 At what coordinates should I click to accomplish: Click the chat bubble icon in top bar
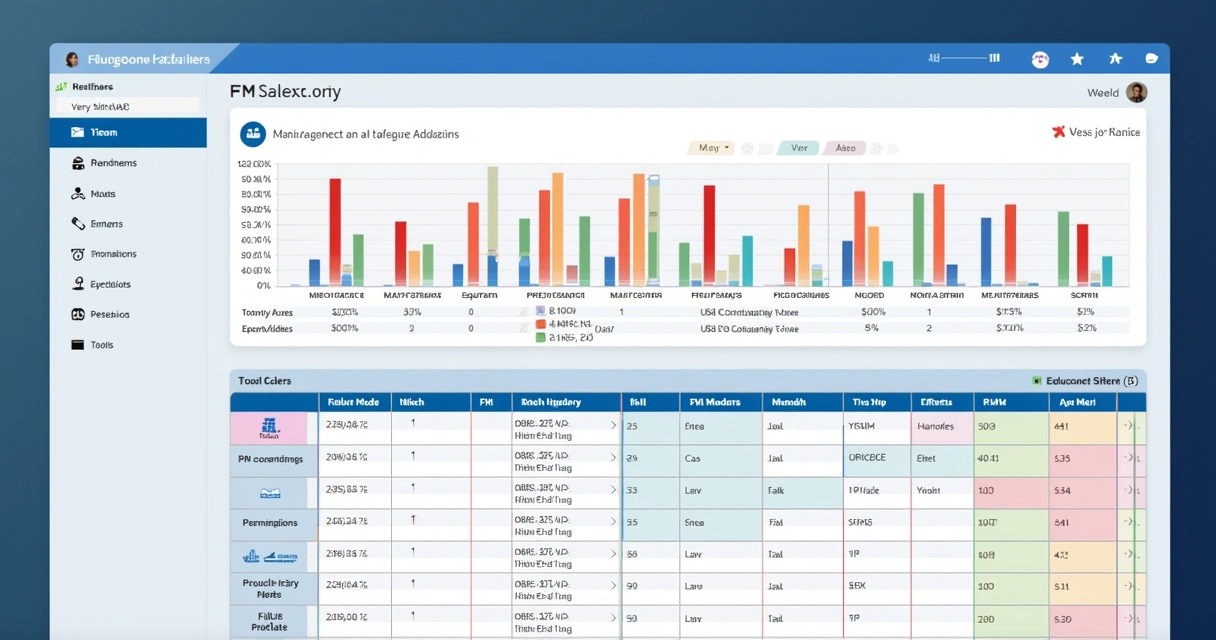(1151, 58)
